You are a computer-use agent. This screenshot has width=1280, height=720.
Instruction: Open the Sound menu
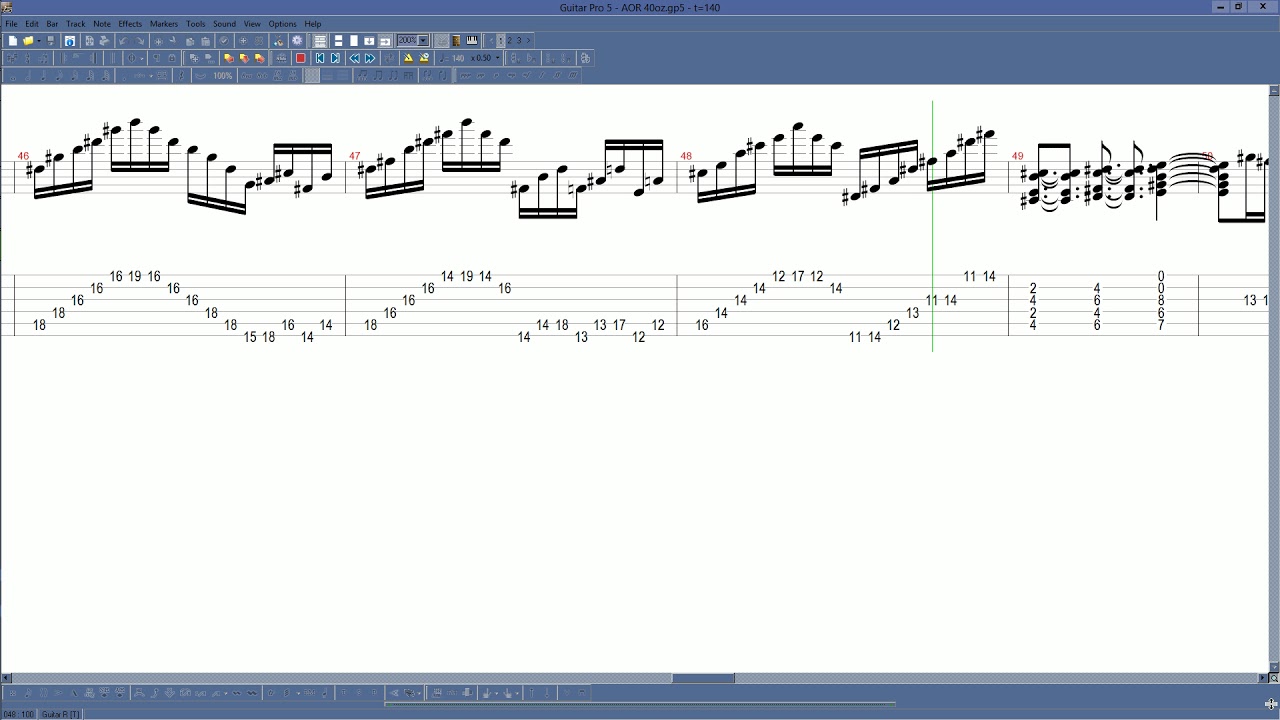pos(224,24)
